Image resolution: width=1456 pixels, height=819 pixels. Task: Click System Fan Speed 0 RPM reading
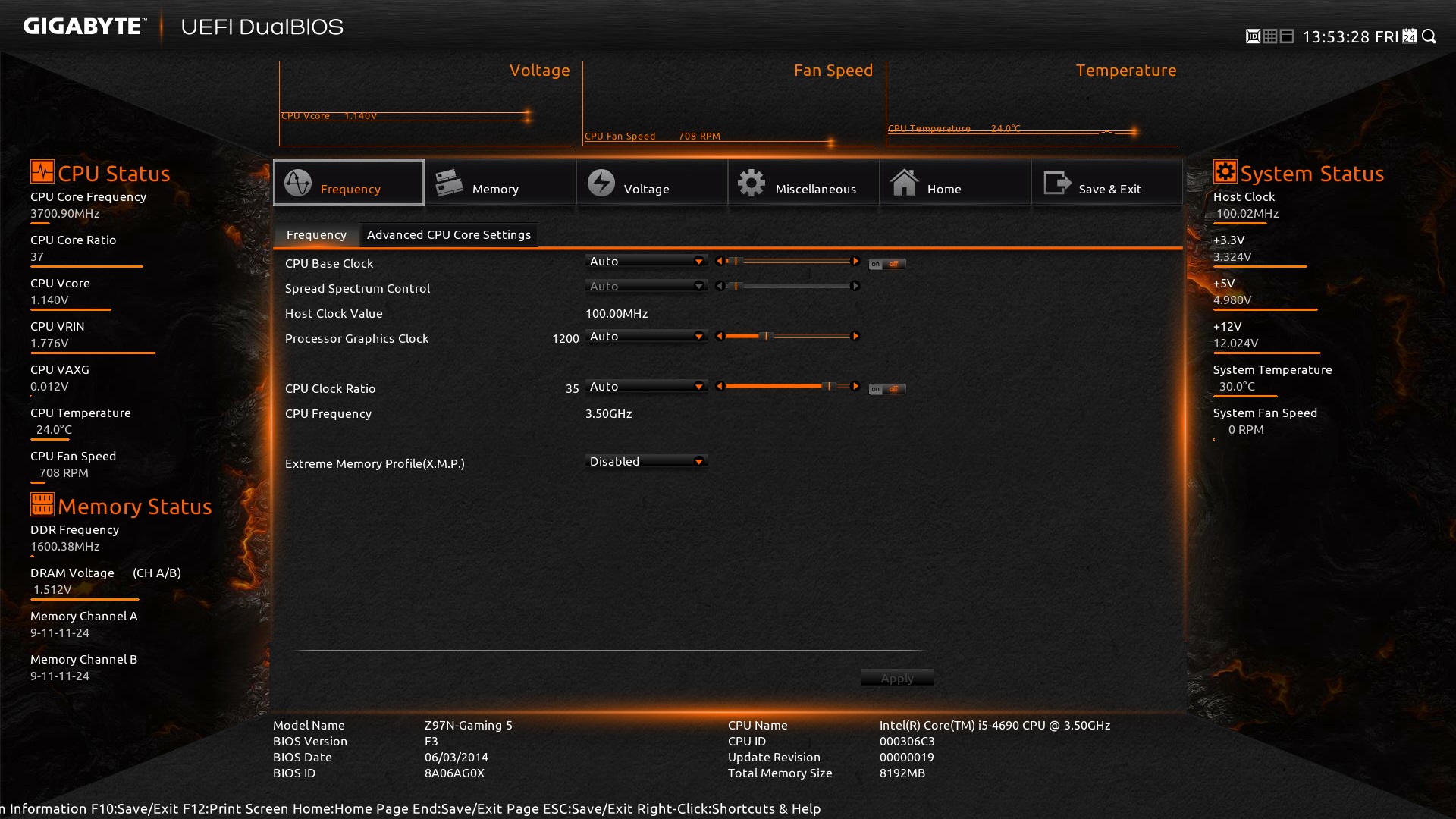pyautogui.click(x=1246, y=429)
